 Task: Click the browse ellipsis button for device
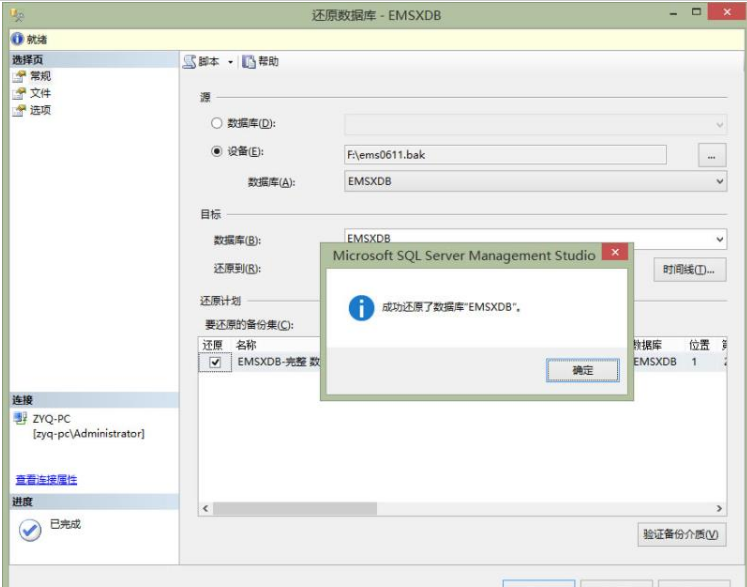(712, 155)
